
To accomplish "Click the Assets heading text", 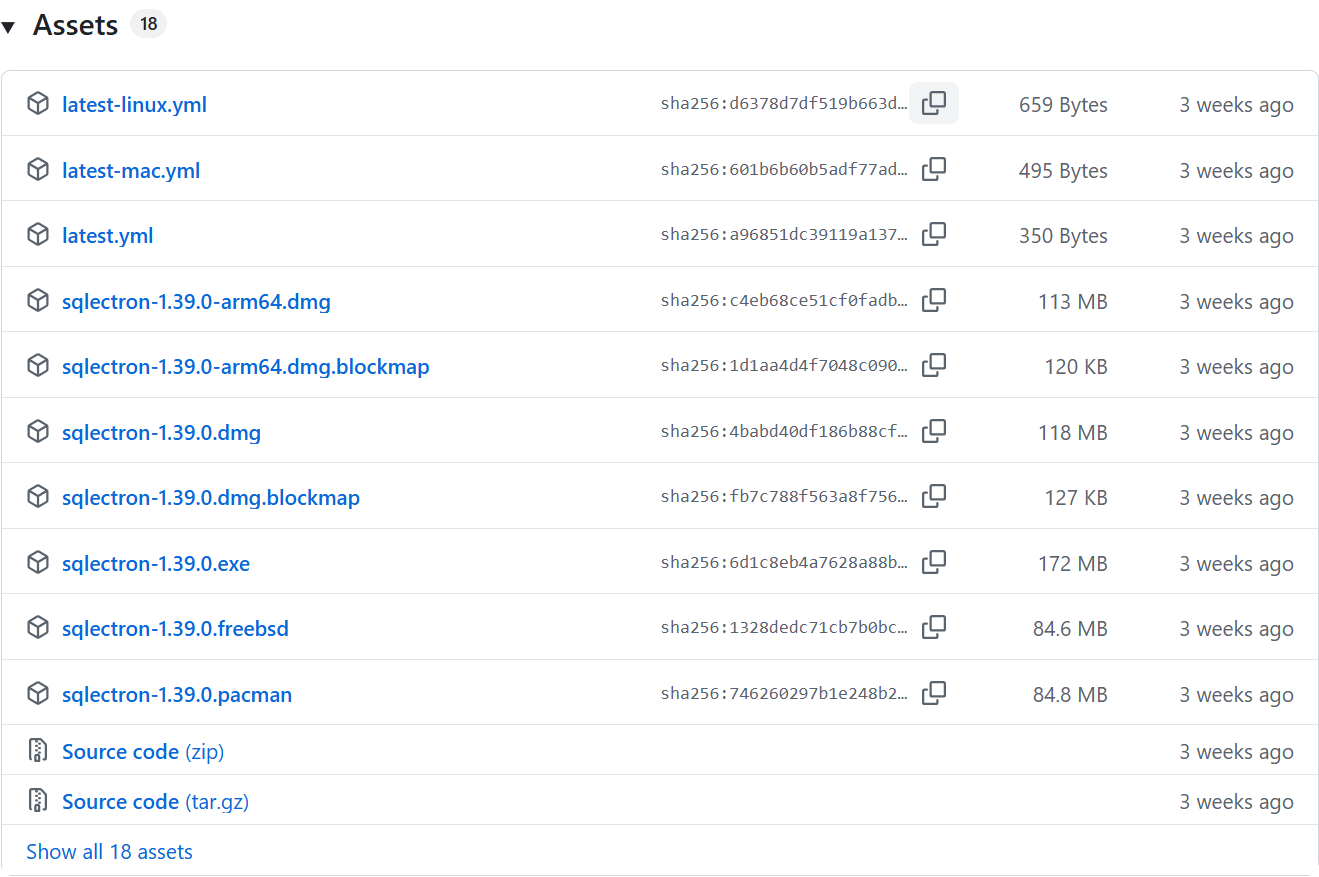I will 75,25.
